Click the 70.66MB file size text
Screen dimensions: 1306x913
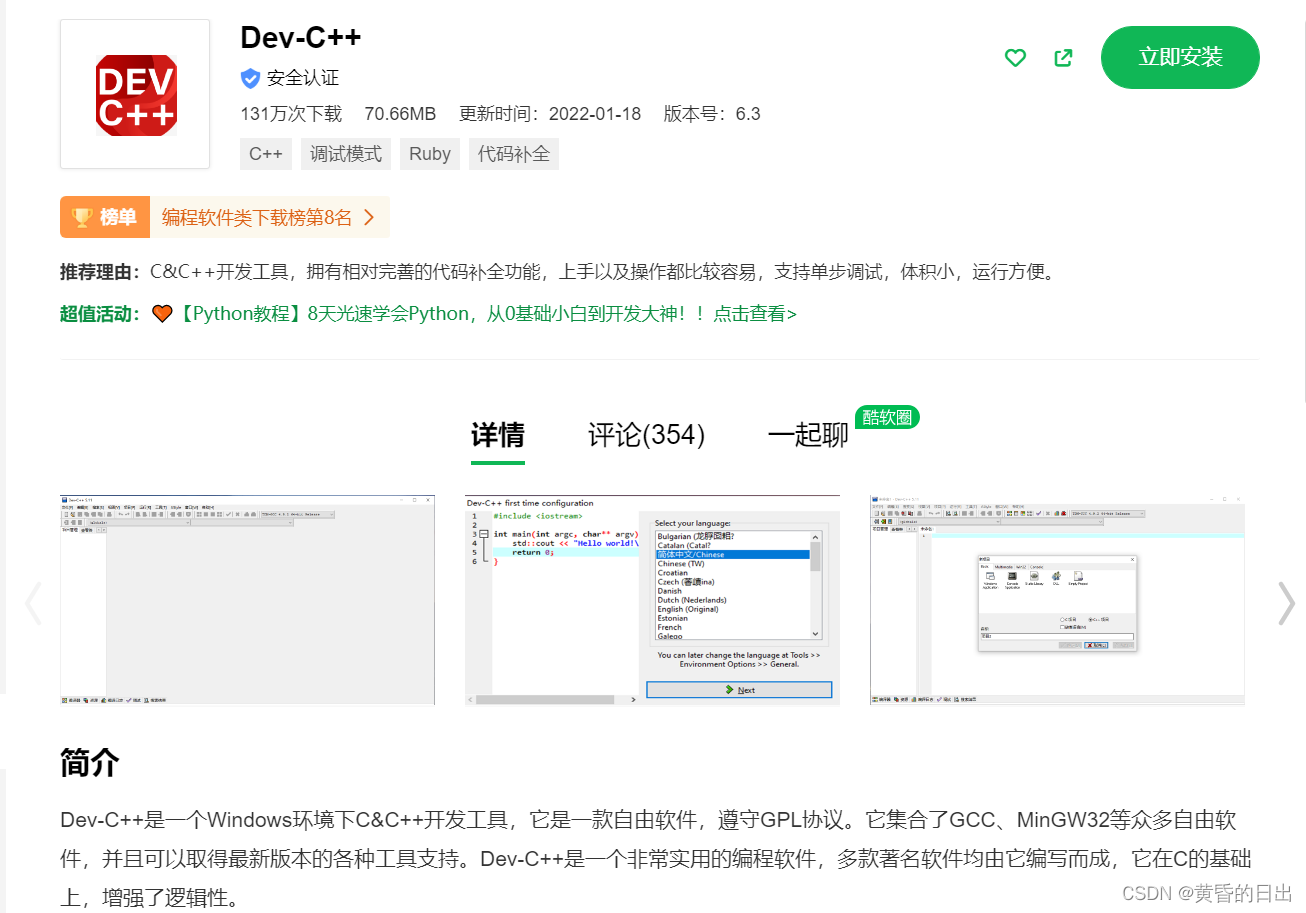[400, 114]
